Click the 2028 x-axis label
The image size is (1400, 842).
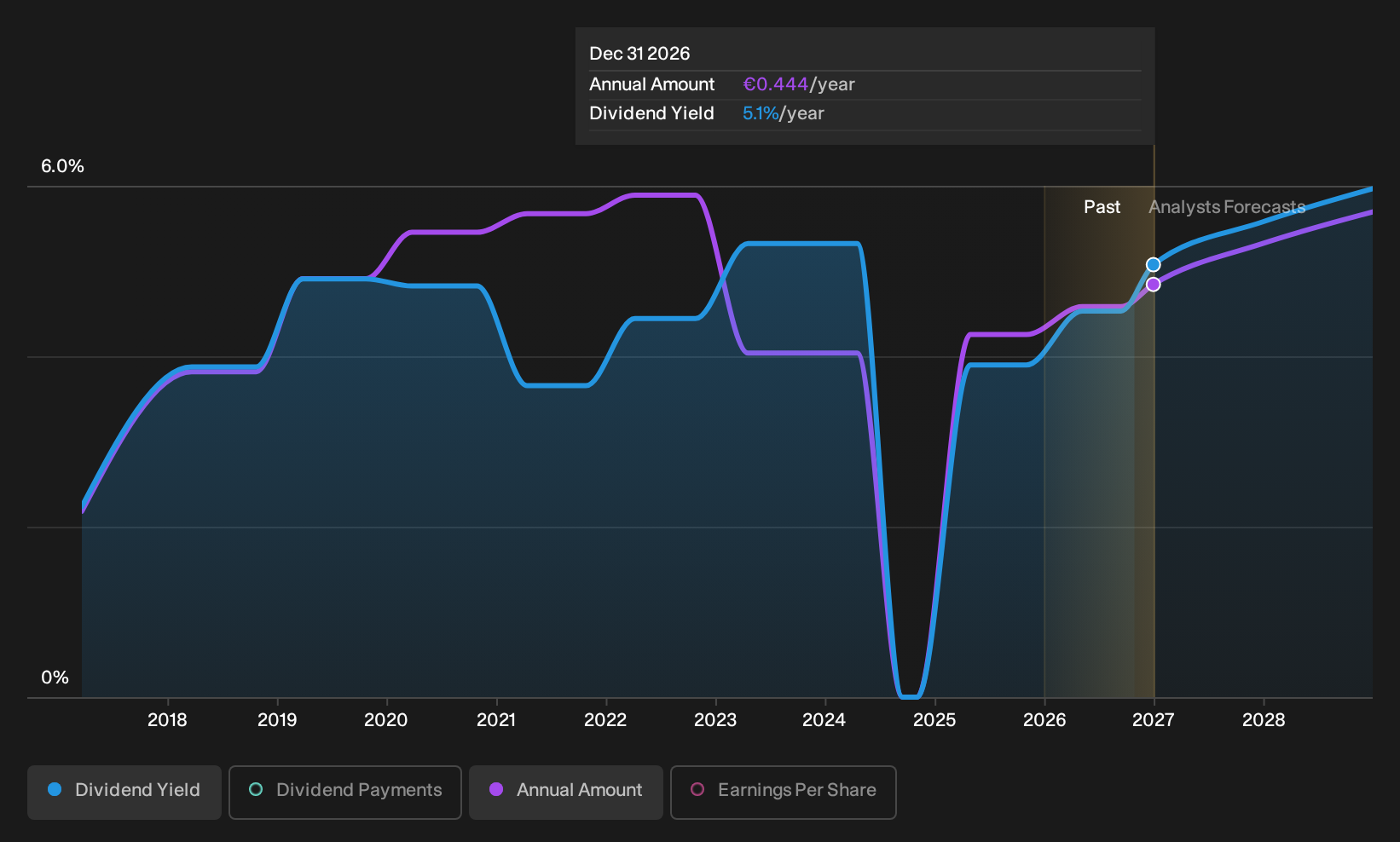tap(1264, 720)
